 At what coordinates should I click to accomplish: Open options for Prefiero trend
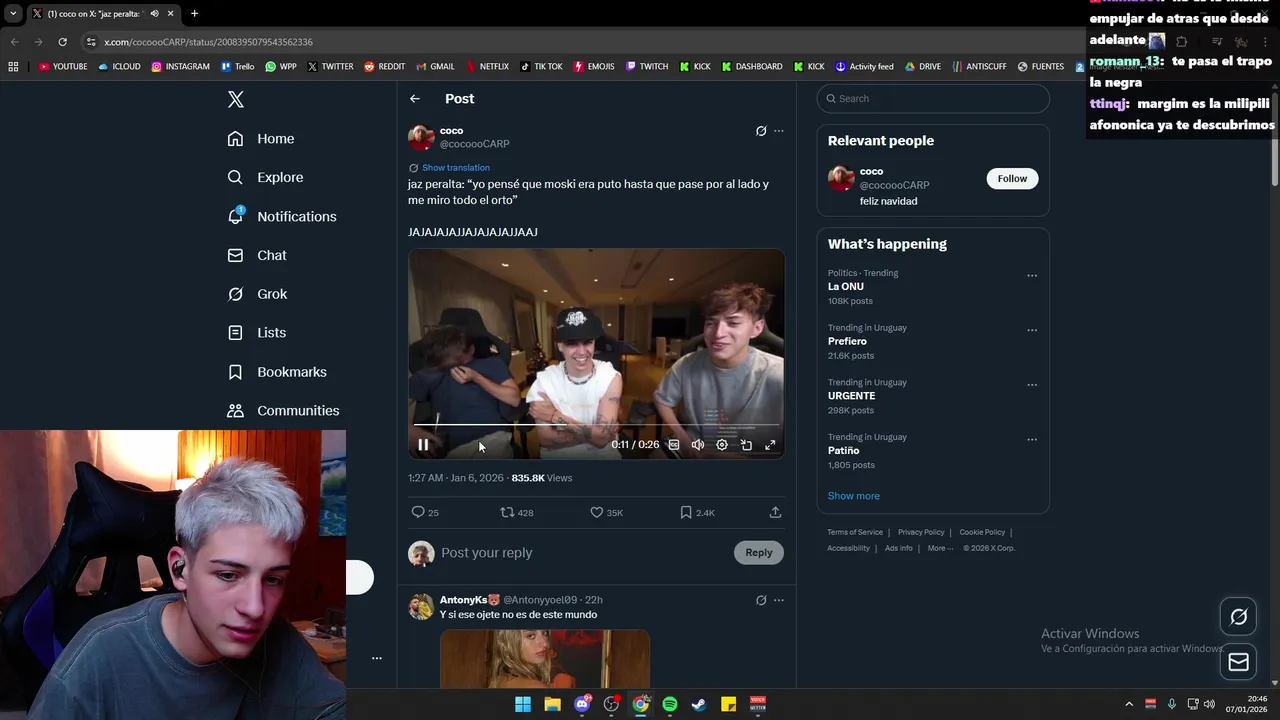[1032, 330]
